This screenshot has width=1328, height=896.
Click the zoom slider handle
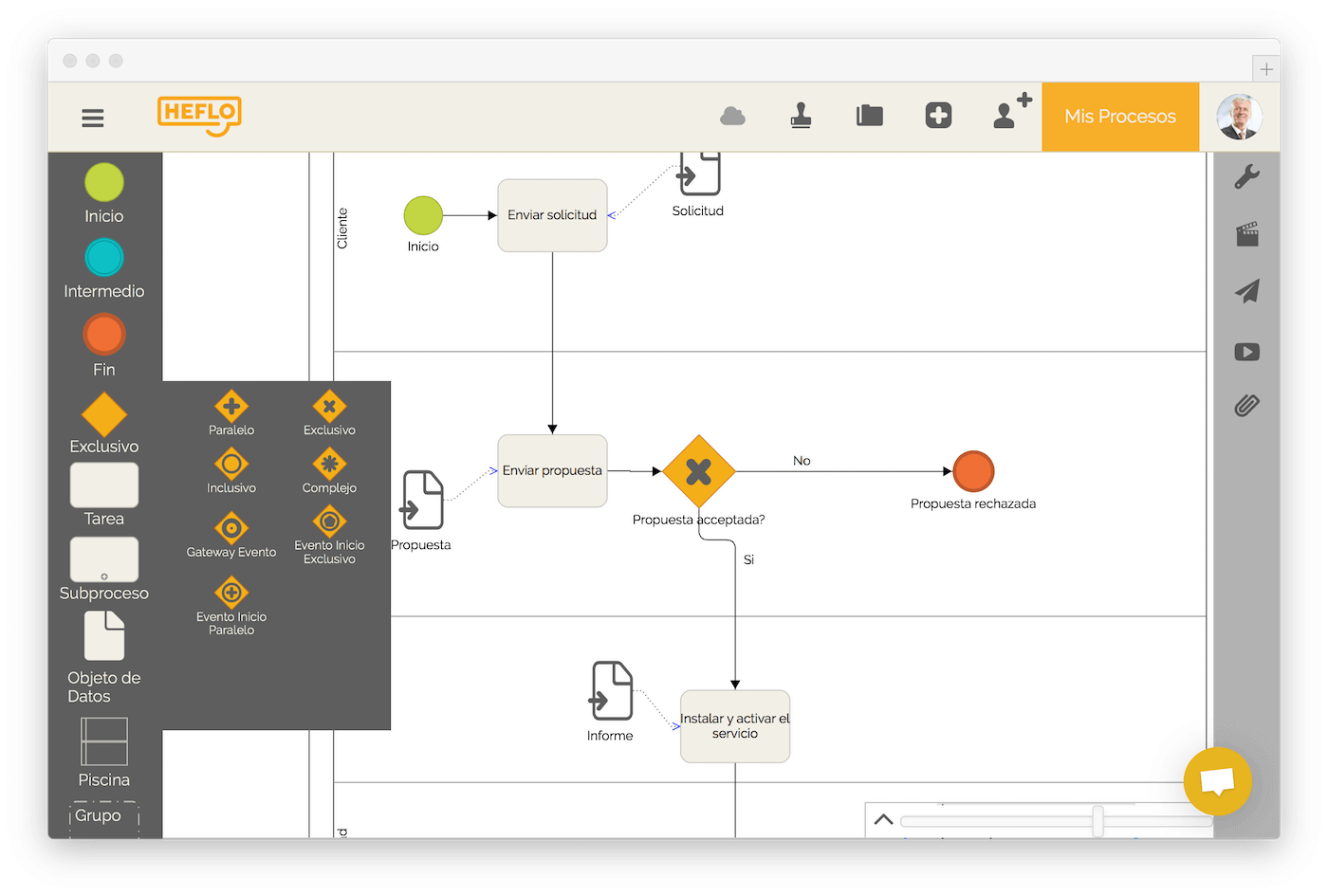pyautogui.click(x=1097, y=821)
